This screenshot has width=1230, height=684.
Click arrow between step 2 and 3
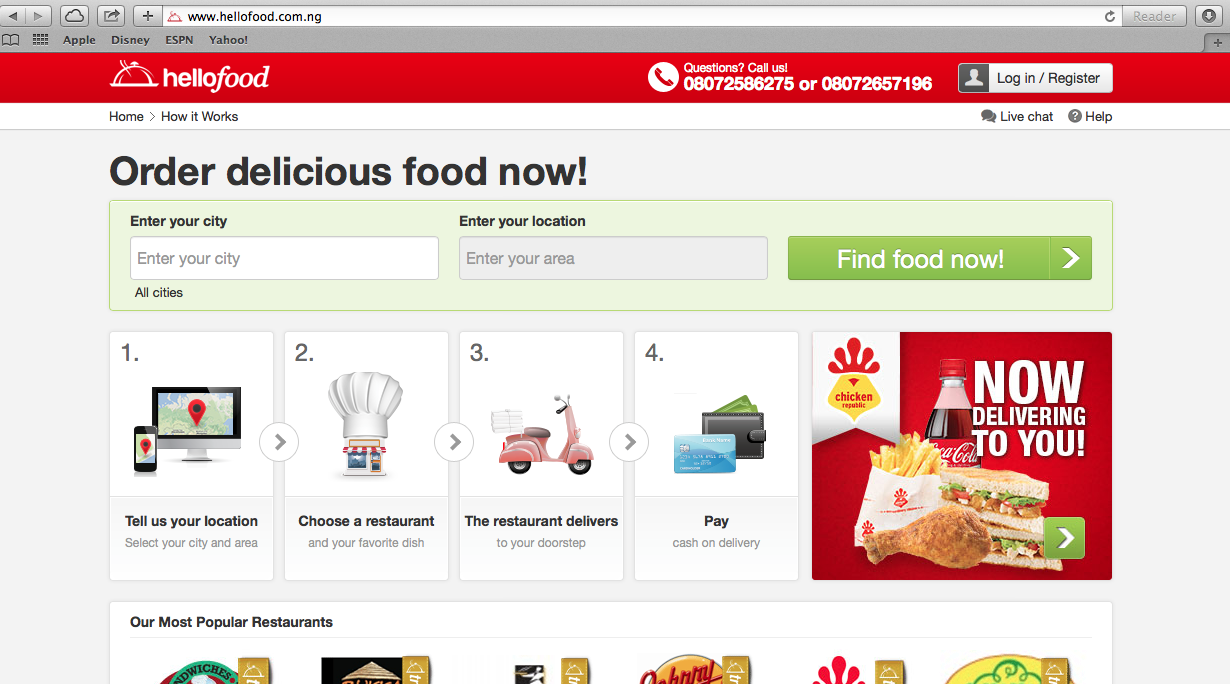454,441
